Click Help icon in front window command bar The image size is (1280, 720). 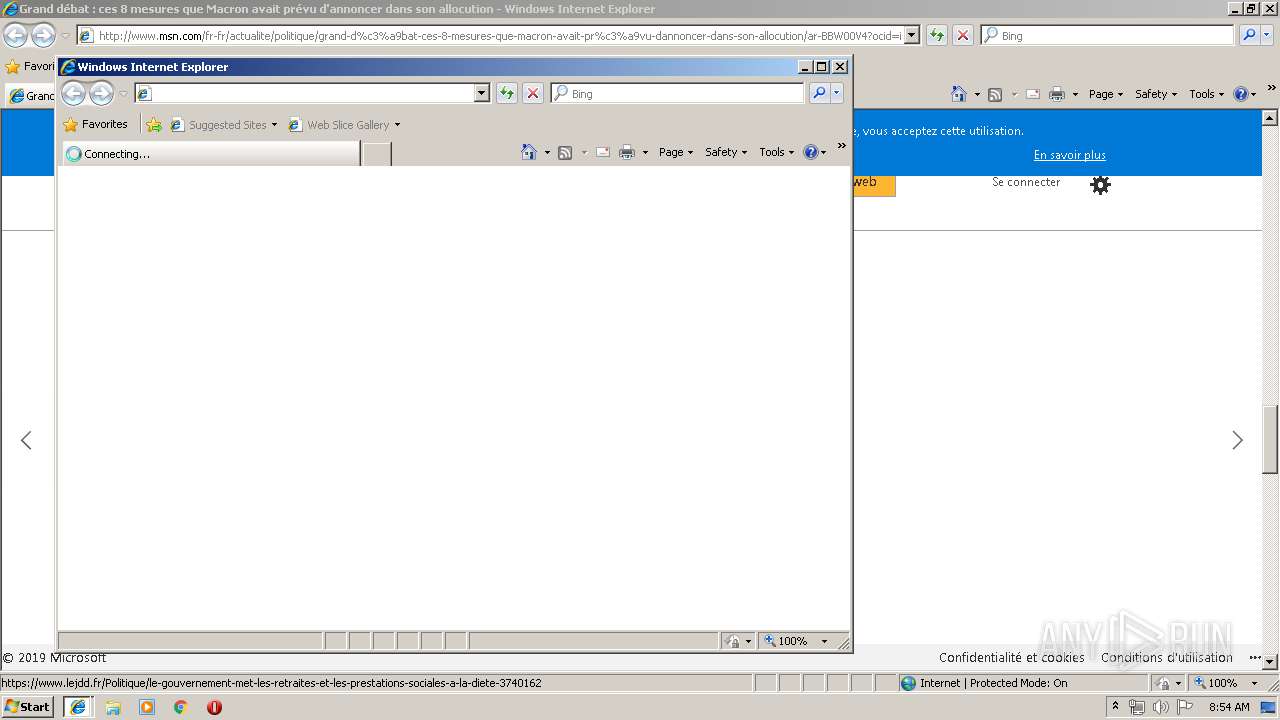coord(810,152)
